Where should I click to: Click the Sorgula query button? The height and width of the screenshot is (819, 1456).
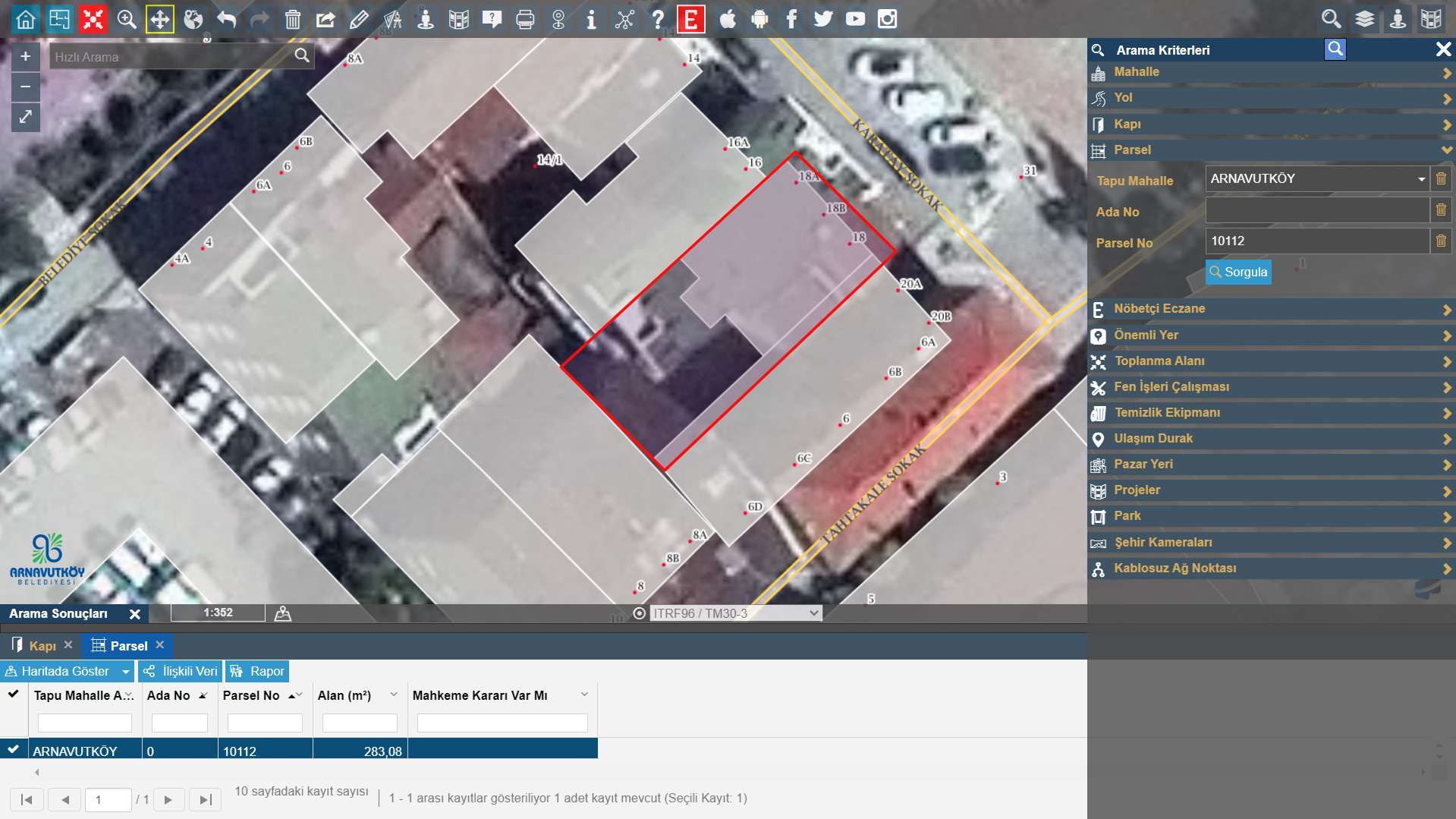[x=1238, y=272]
